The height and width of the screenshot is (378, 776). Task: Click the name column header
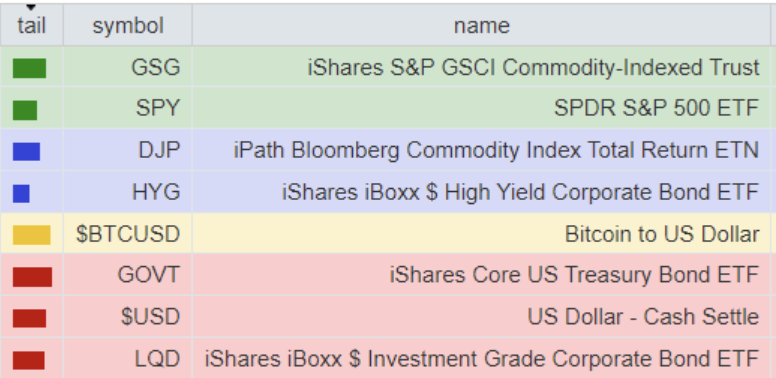coord(481,25)
